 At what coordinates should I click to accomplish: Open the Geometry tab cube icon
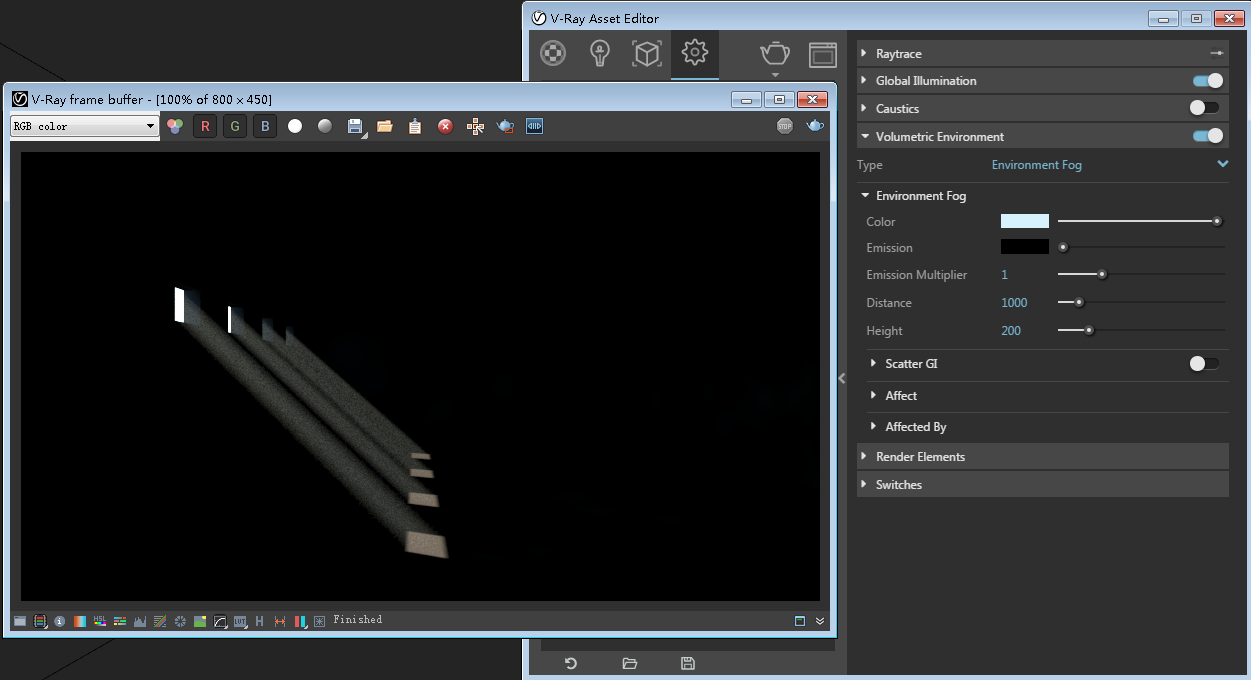[x=647, y=54]
